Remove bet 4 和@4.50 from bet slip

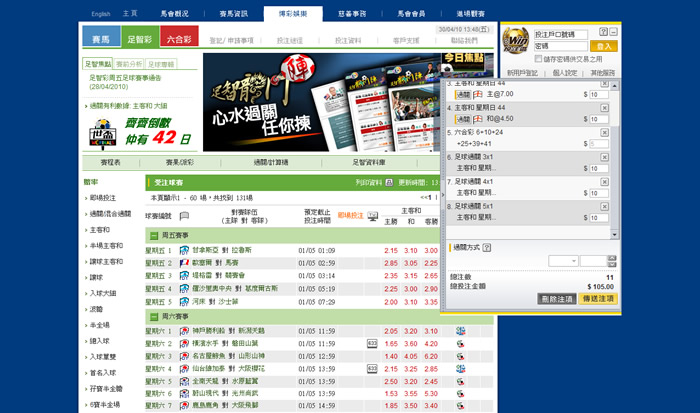click(604, 108)
